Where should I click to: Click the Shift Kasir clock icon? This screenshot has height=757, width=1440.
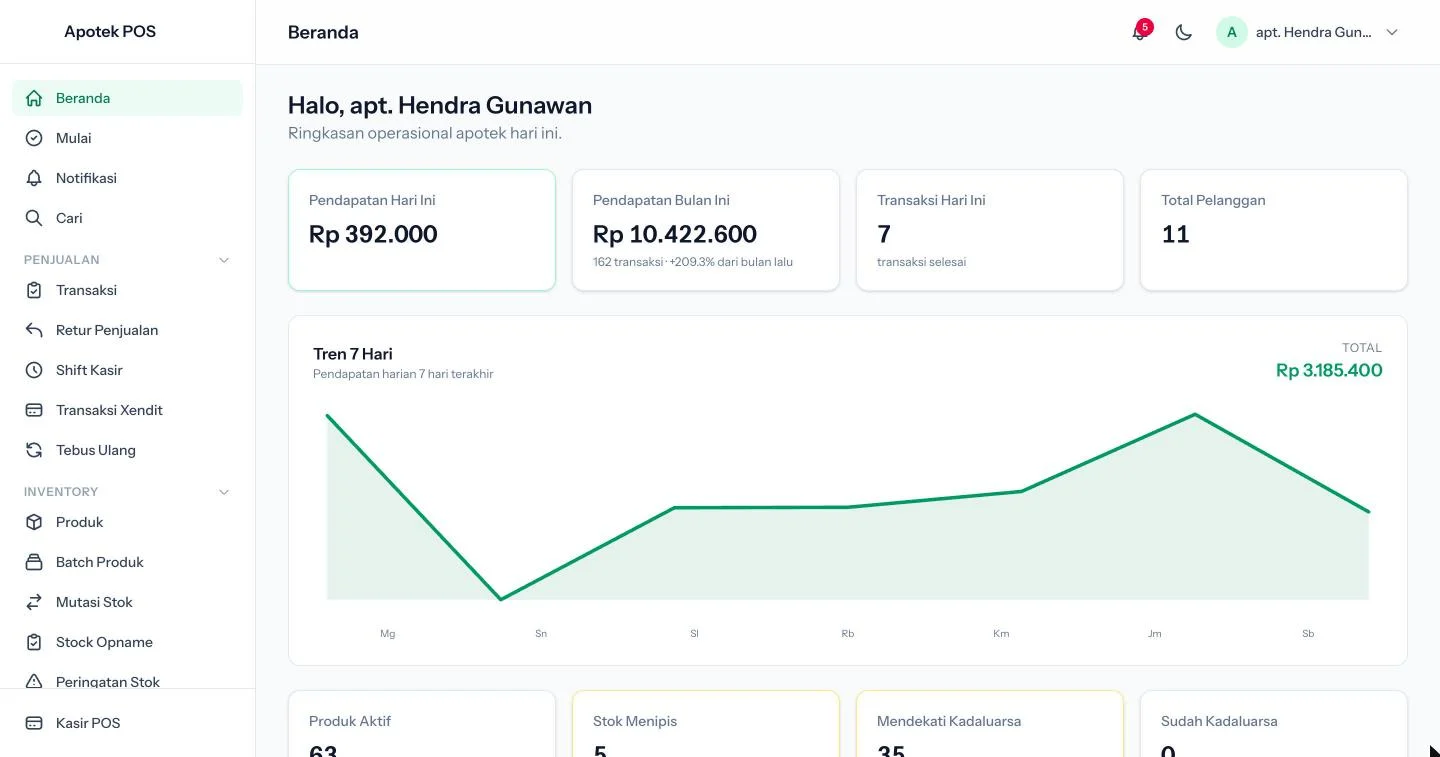coord(34,370)
